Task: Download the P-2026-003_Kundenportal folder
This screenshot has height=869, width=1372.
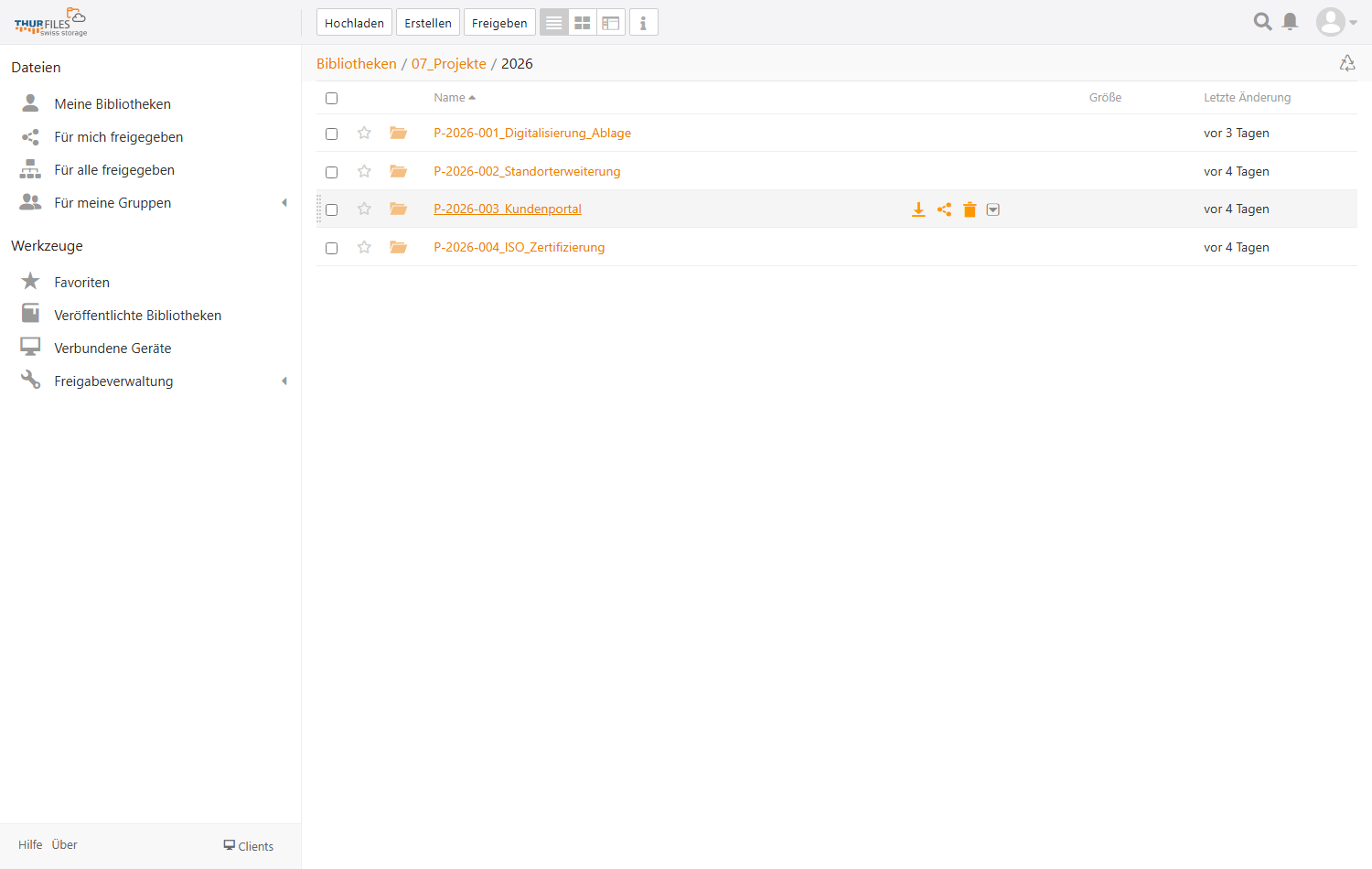Action: click(x=918, y=209)
